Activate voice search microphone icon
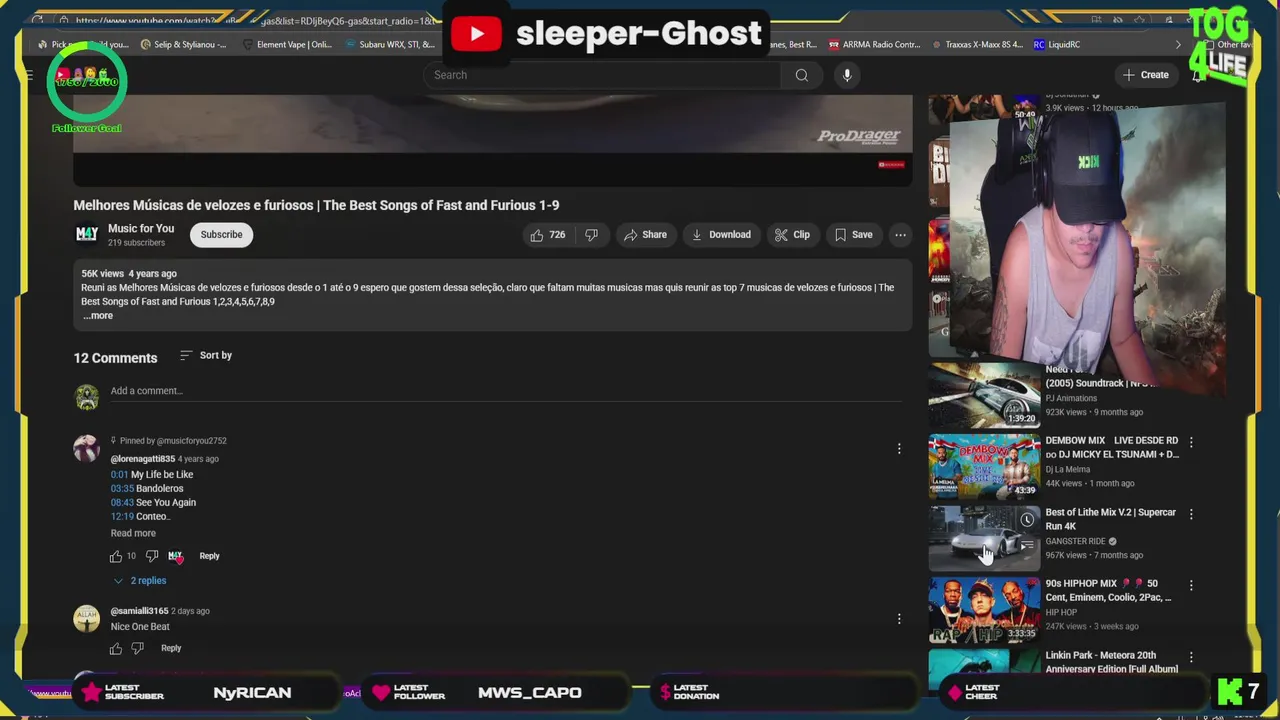This screenshot has height=720, width=1280. click(847, 75)
